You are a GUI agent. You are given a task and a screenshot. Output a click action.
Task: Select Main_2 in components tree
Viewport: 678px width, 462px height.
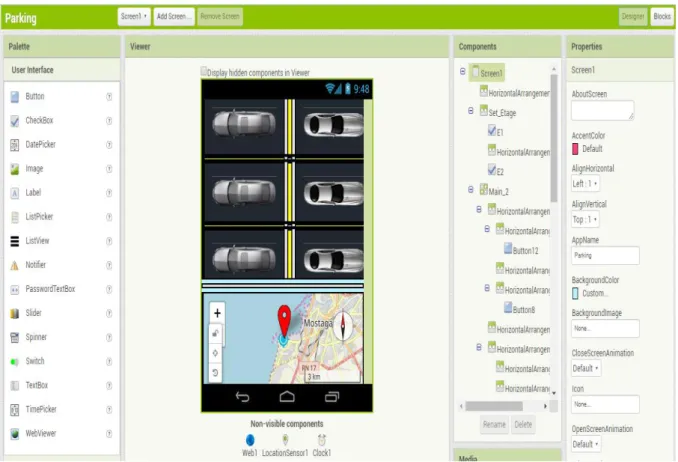point(494,190)
